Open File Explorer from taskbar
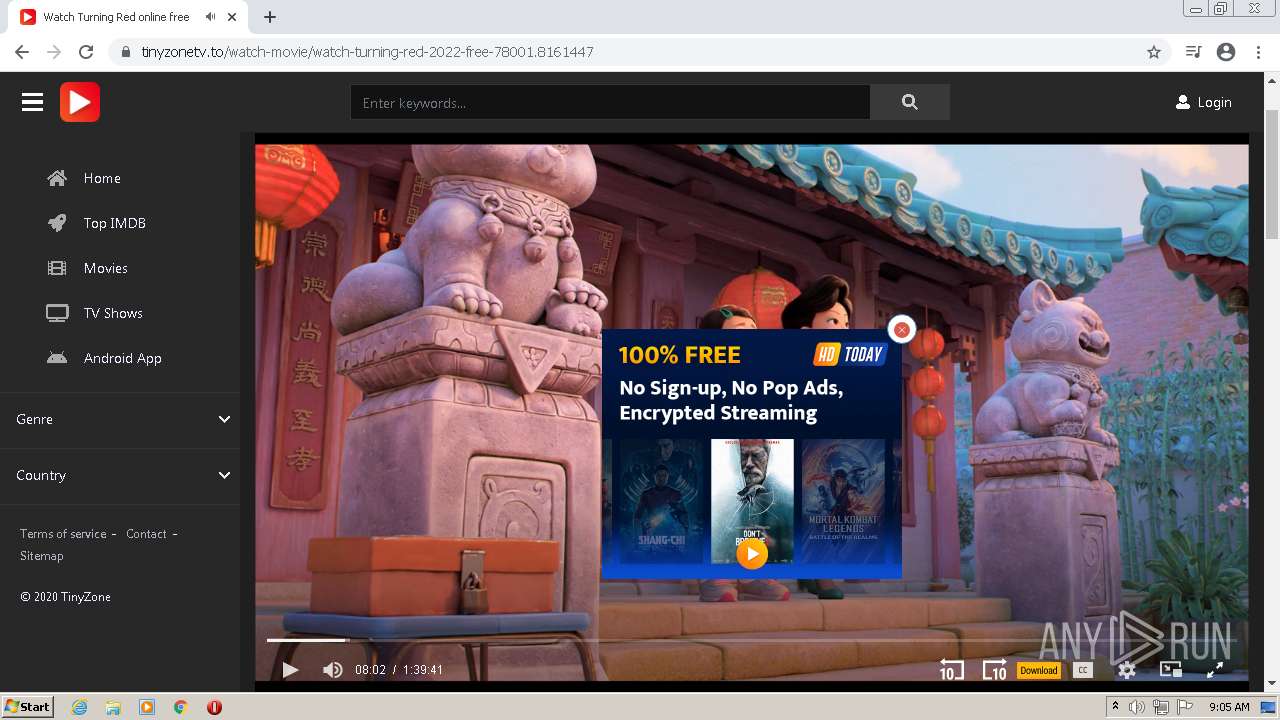1280x720 pixels. coord(113,707)
